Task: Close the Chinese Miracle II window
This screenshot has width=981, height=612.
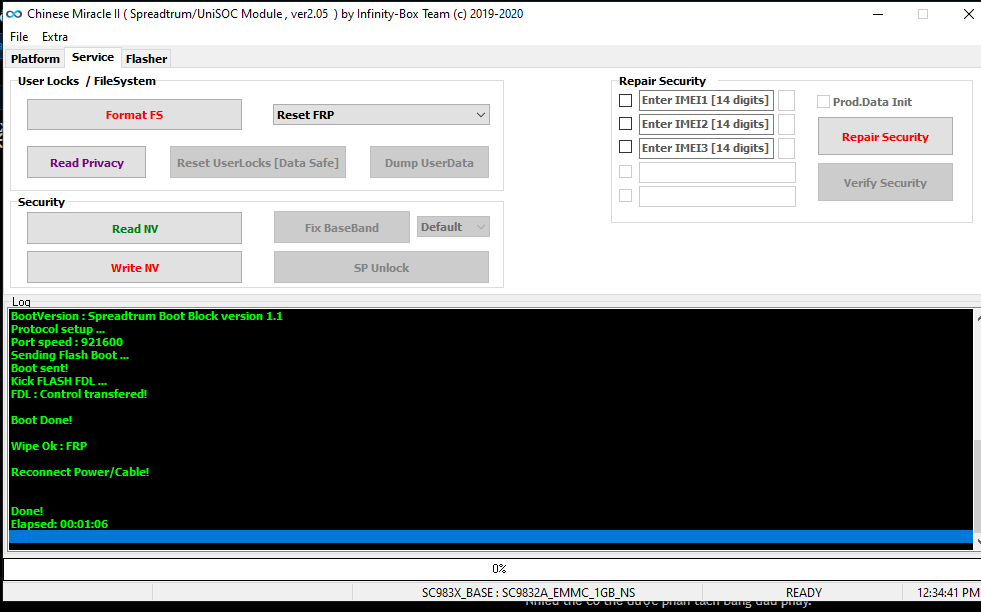Action: click(968, 14)
